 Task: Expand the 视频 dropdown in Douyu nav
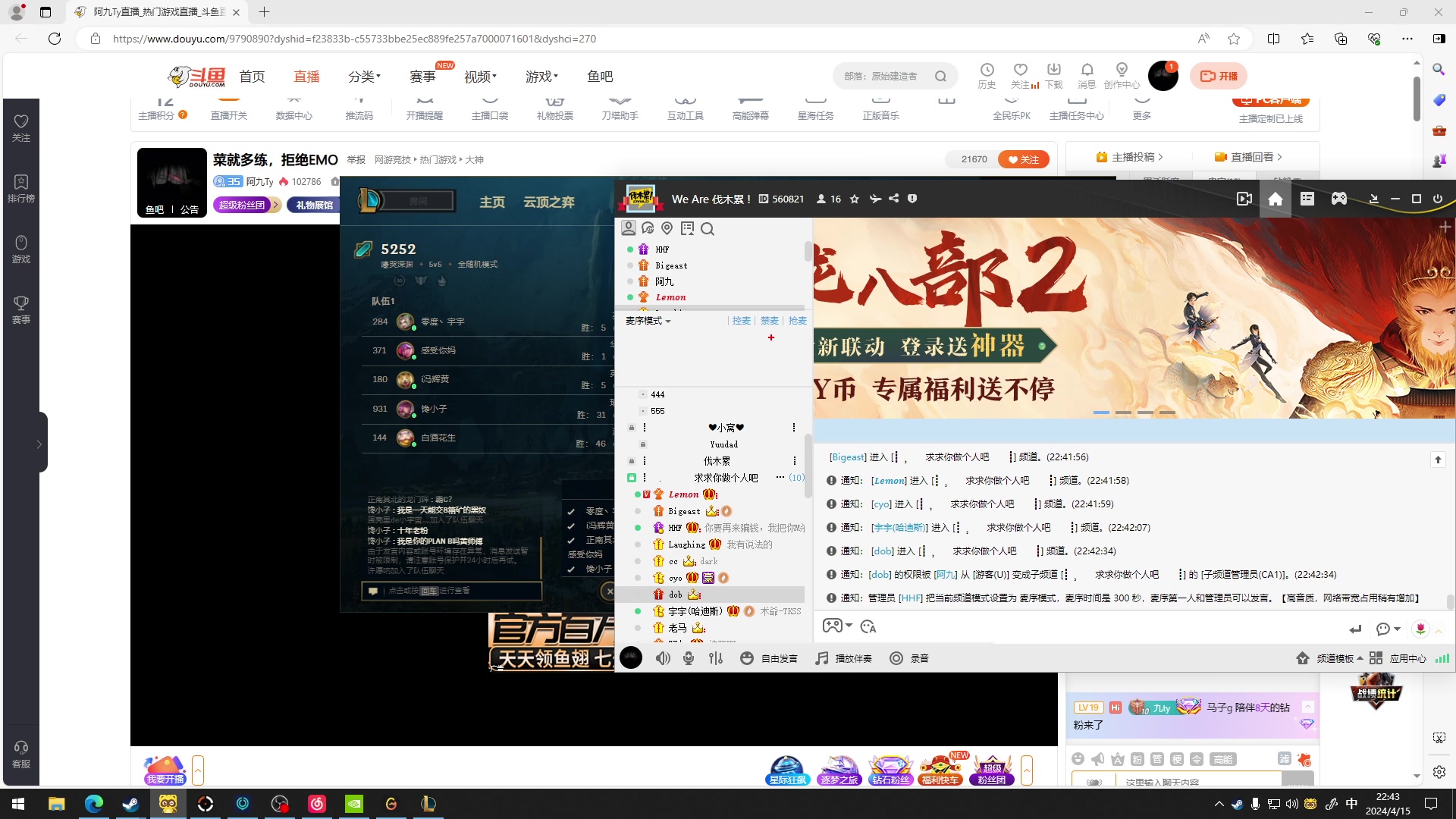[x=480, y=77]
